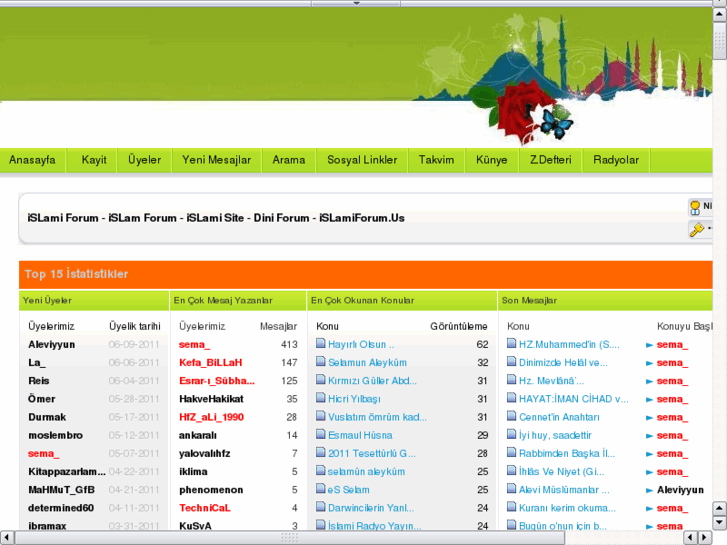727x545 pixels.
Task: Open the Takvim calendar page
Action: 436,160
